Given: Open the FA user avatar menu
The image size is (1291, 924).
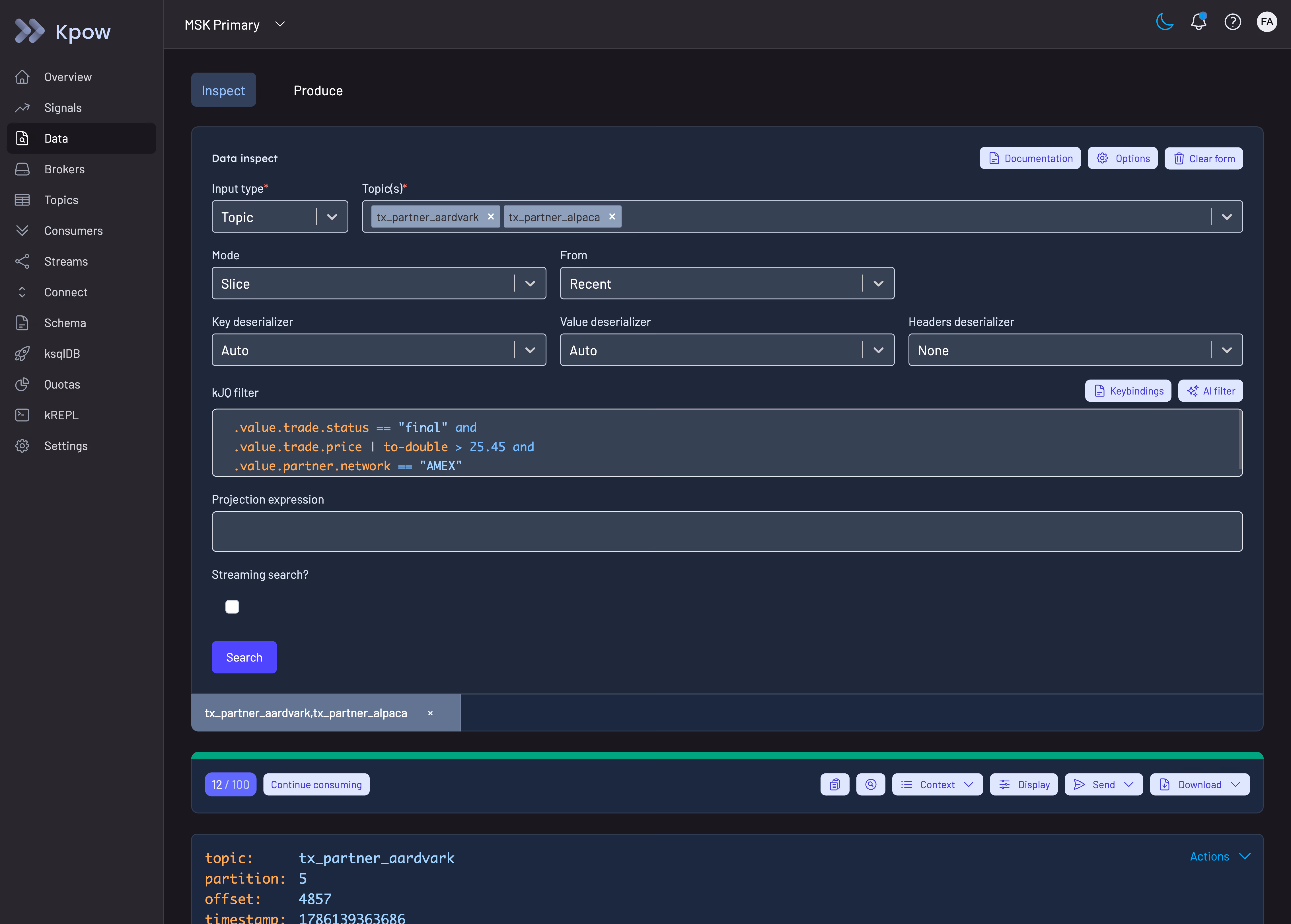Looking at the screenshot, I should click(x=1267, y=22).
